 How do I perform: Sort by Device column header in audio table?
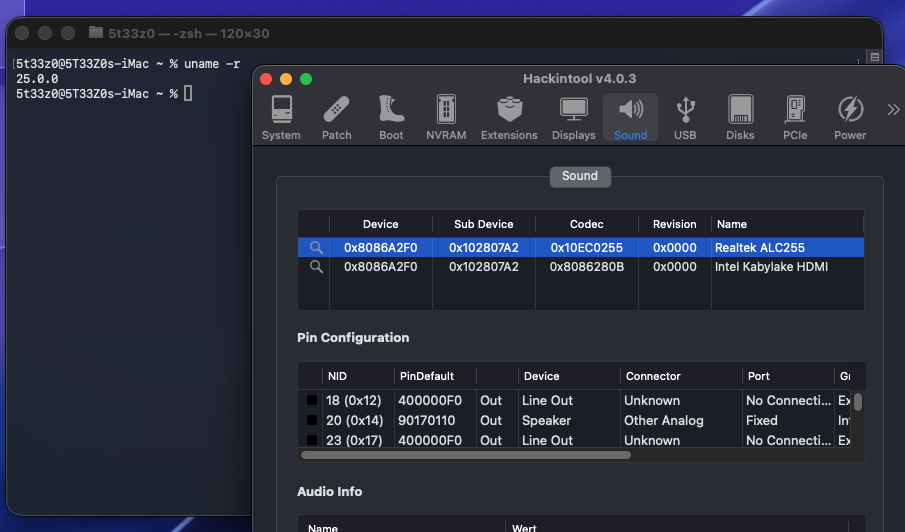[380, 224]
